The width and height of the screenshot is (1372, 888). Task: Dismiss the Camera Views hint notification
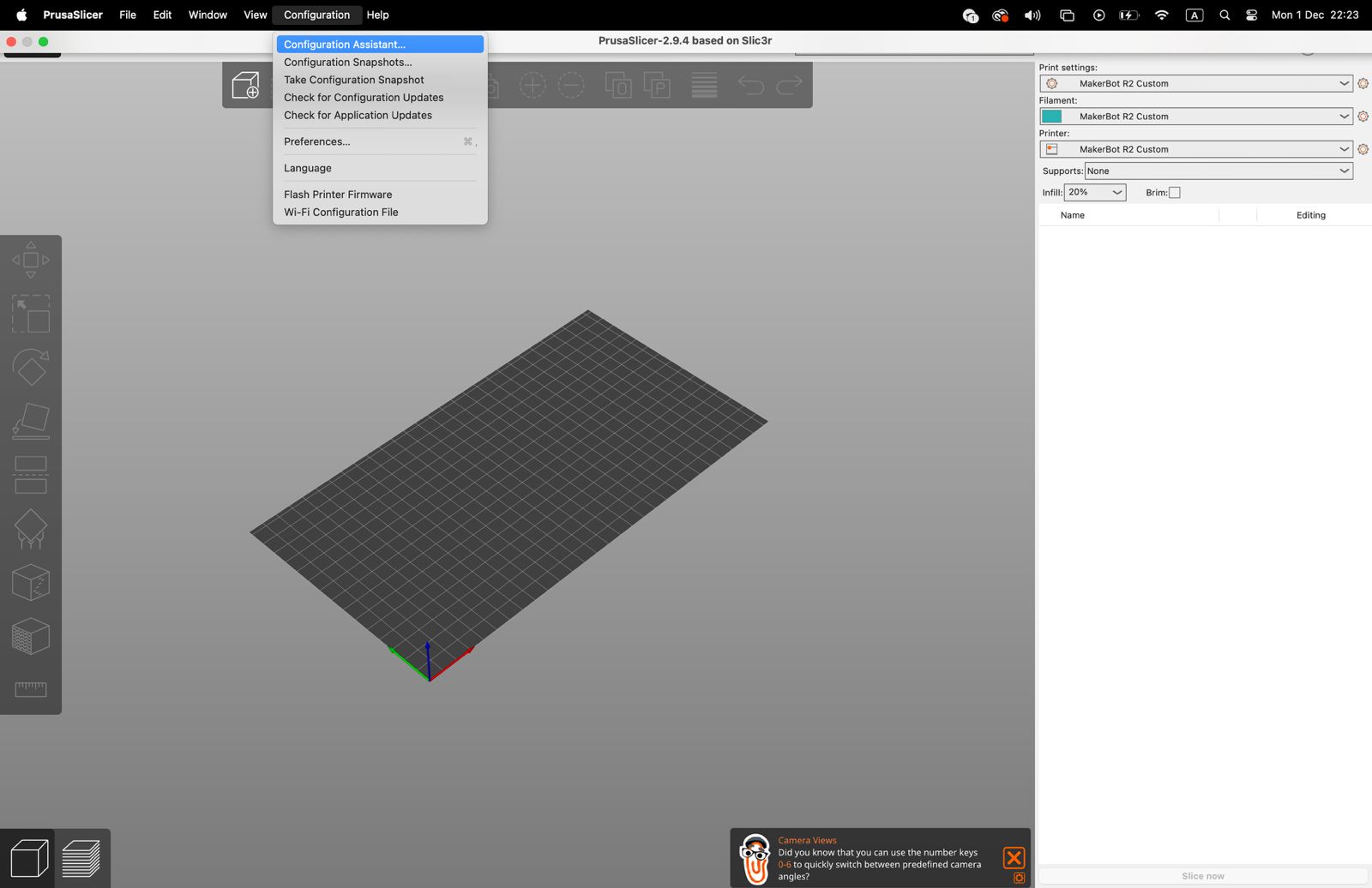coord(1014,857)
